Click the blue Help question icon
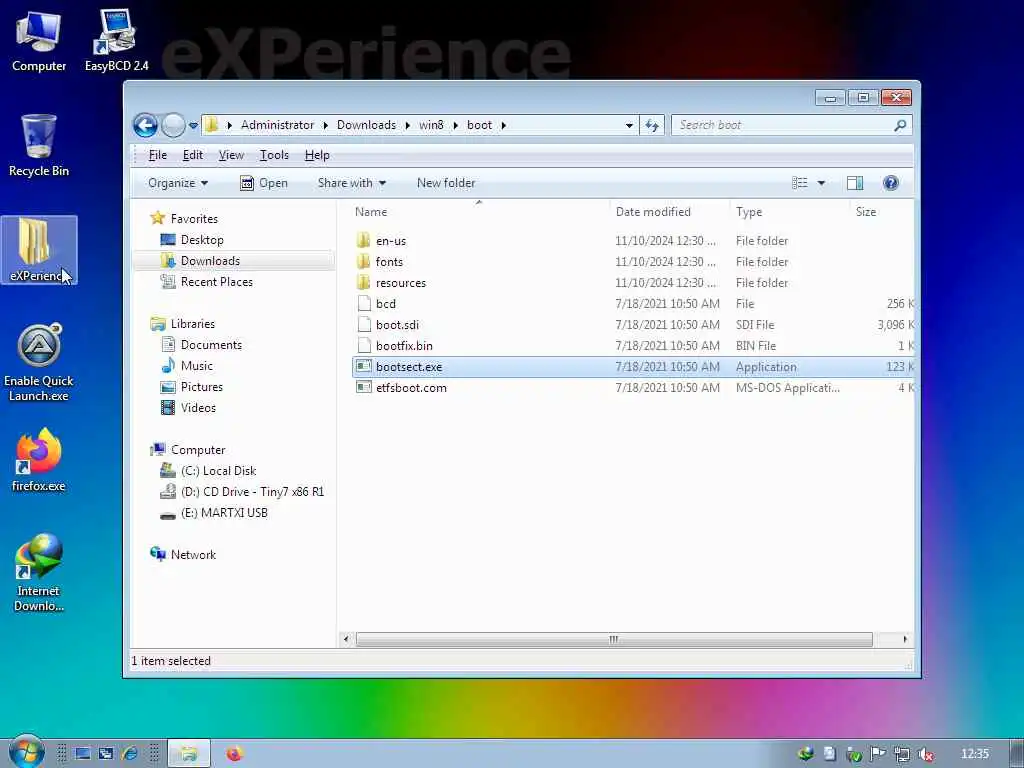1024x768 pixels. [891, 184]
